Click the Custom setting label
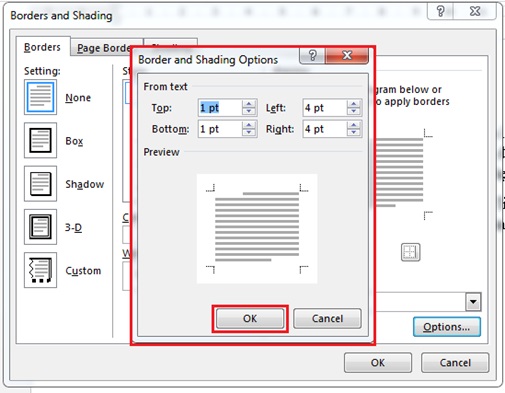This screenshot has width=505, height=393. (x=83, y=271)
